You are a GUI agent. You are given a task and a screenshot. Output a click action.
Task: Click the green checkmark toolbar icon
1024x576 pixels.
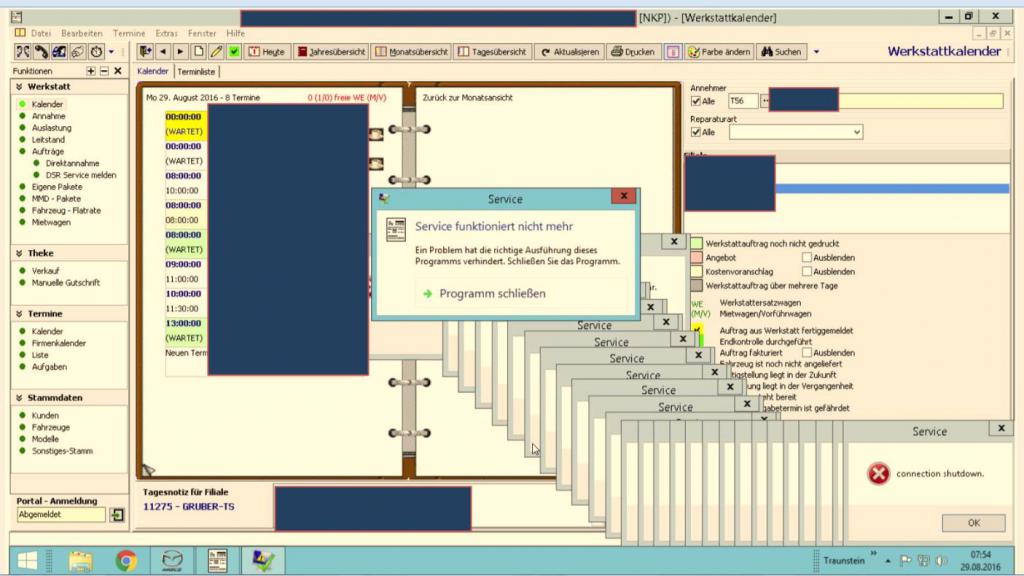pos(234,52)
